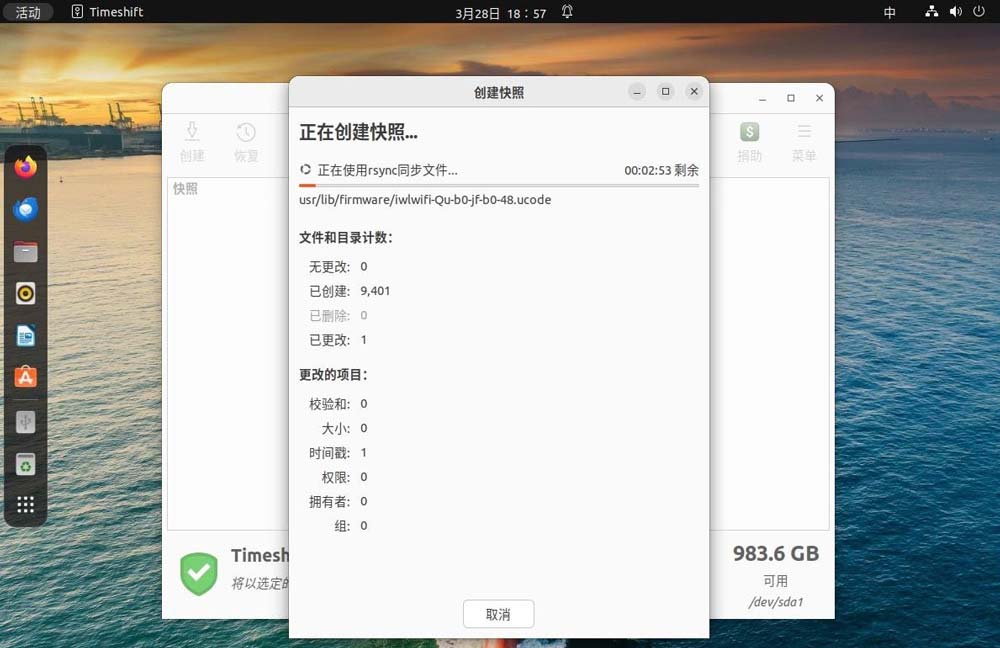Open the Donate toolbar icon

click(x=749, y=142)
